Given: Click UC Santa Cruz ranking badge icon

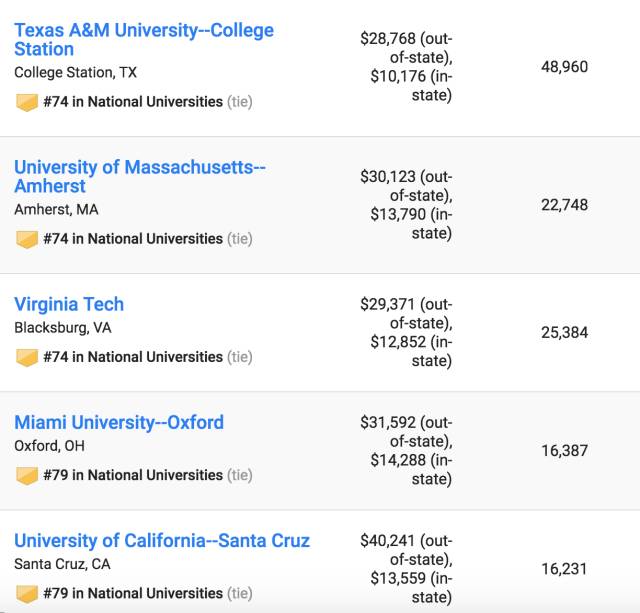Looking at the screenshot, I should click(x=27, y=594).
